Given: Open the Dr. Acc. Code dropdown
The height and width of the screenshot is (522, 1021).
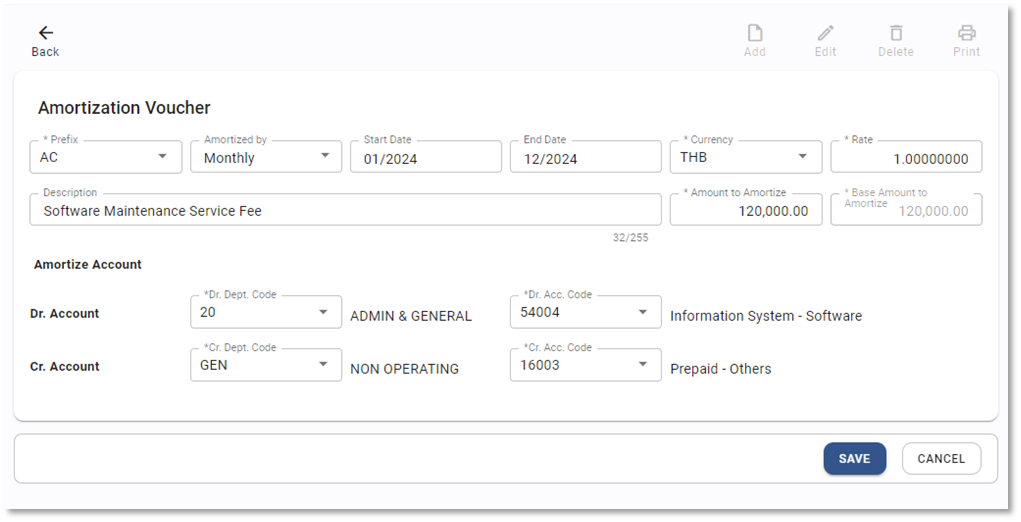Looking at the screenshot, I should click(x=643, y=312).
